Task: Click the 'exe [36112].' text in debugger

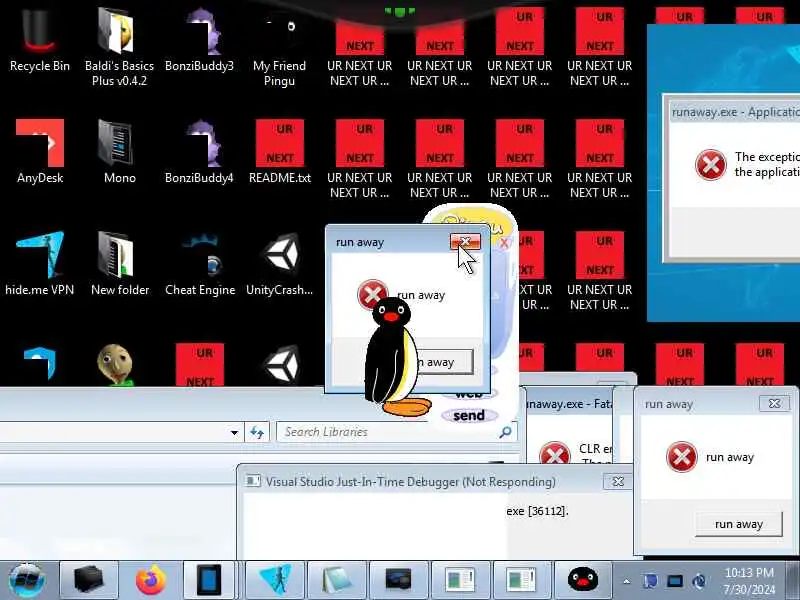Action: [x=537, y=511]
